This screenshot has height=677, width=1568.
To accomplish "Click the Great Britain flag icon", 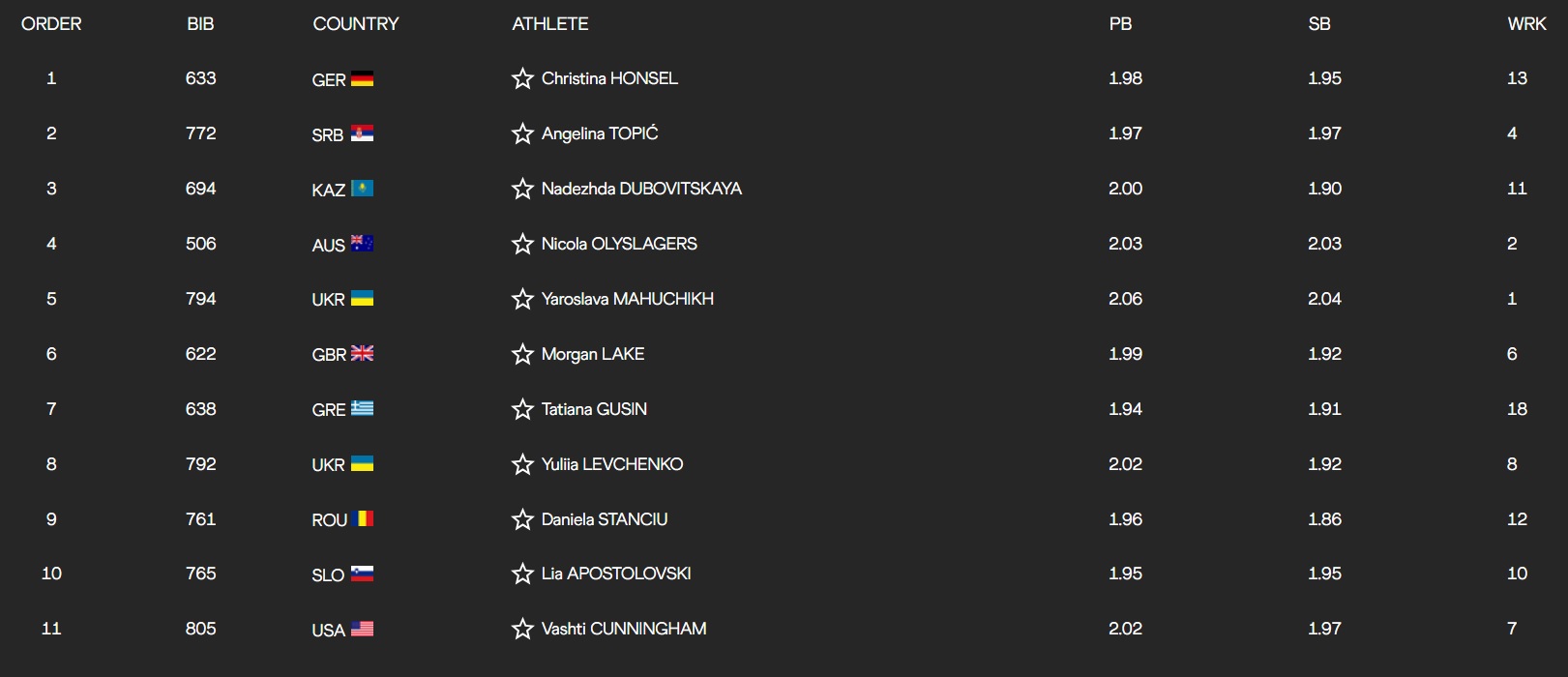I will 362,354.
